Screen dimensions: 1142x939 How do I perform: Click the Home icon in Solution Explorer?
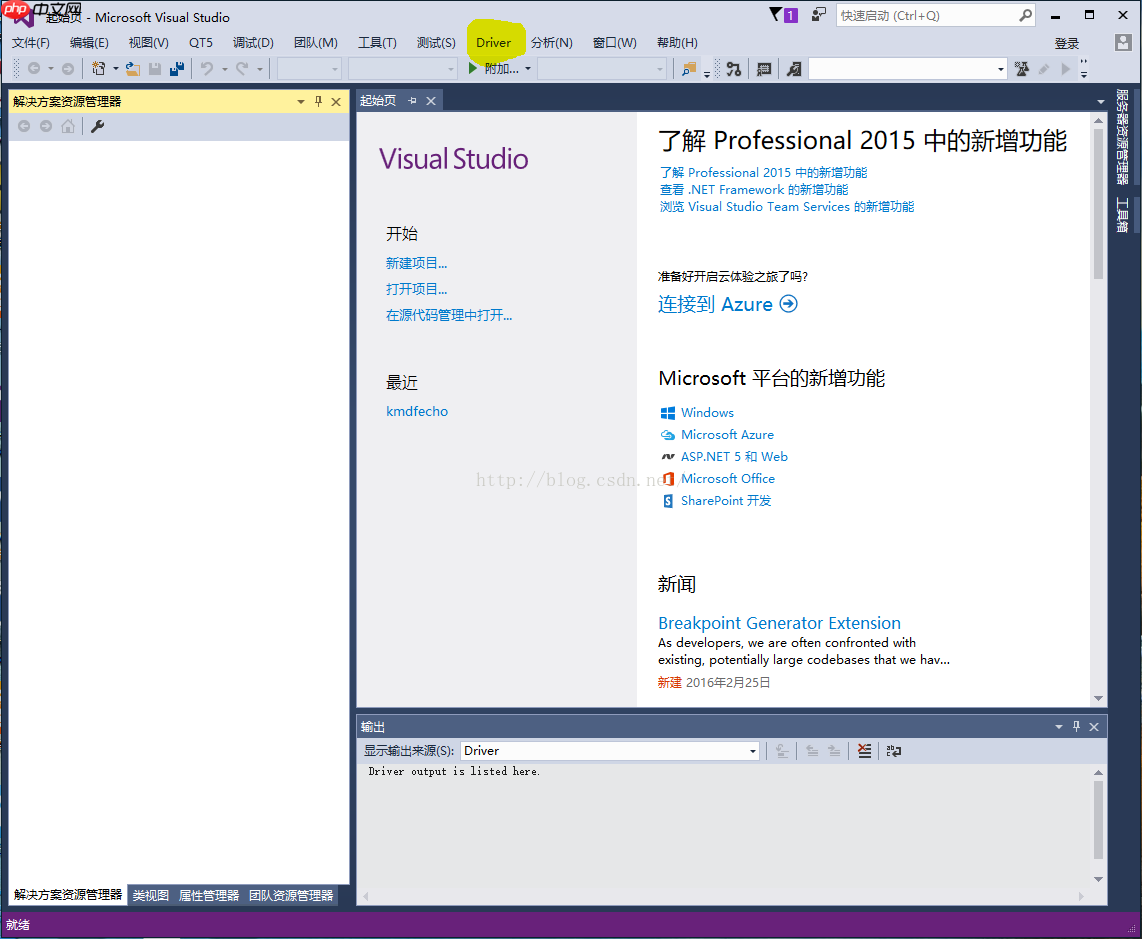[68, 125]
